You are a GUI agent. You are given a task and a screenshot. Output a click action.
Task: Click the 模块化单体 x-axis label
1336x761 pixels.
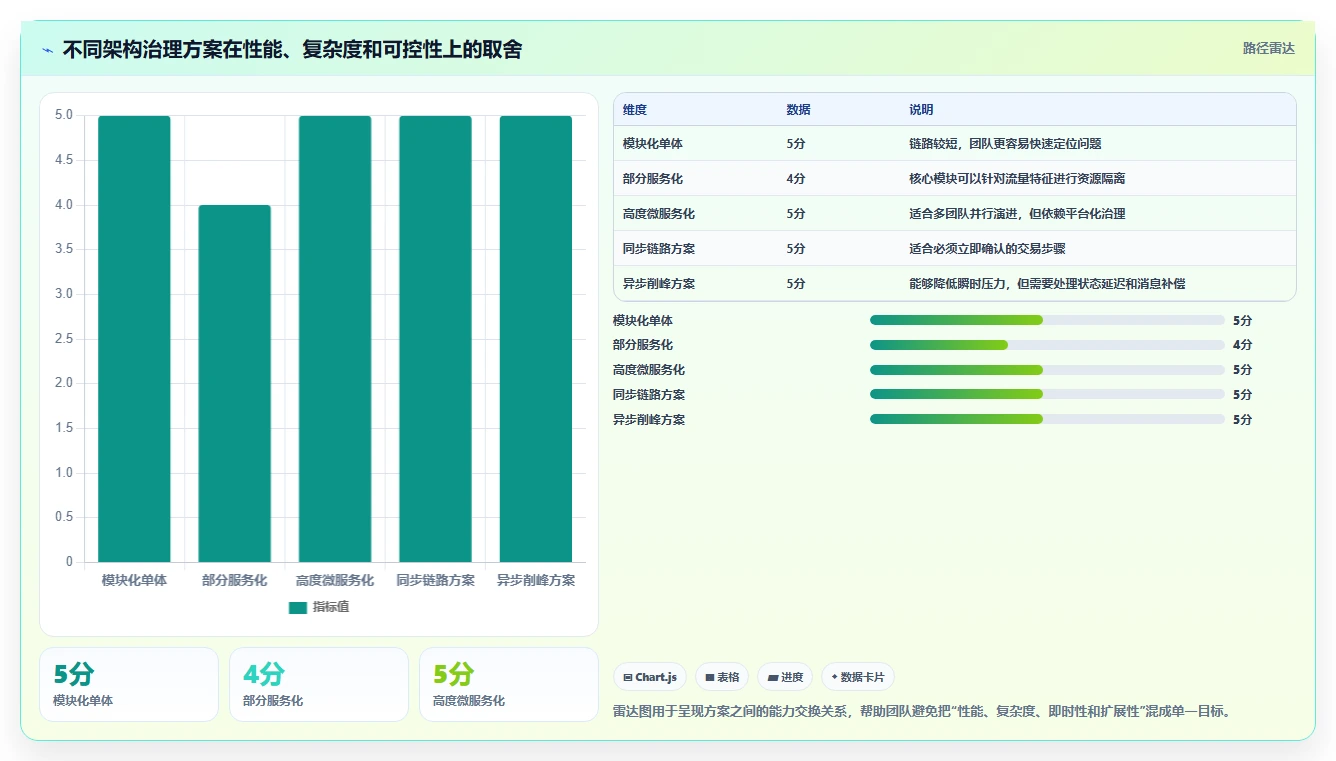point(134,580)
